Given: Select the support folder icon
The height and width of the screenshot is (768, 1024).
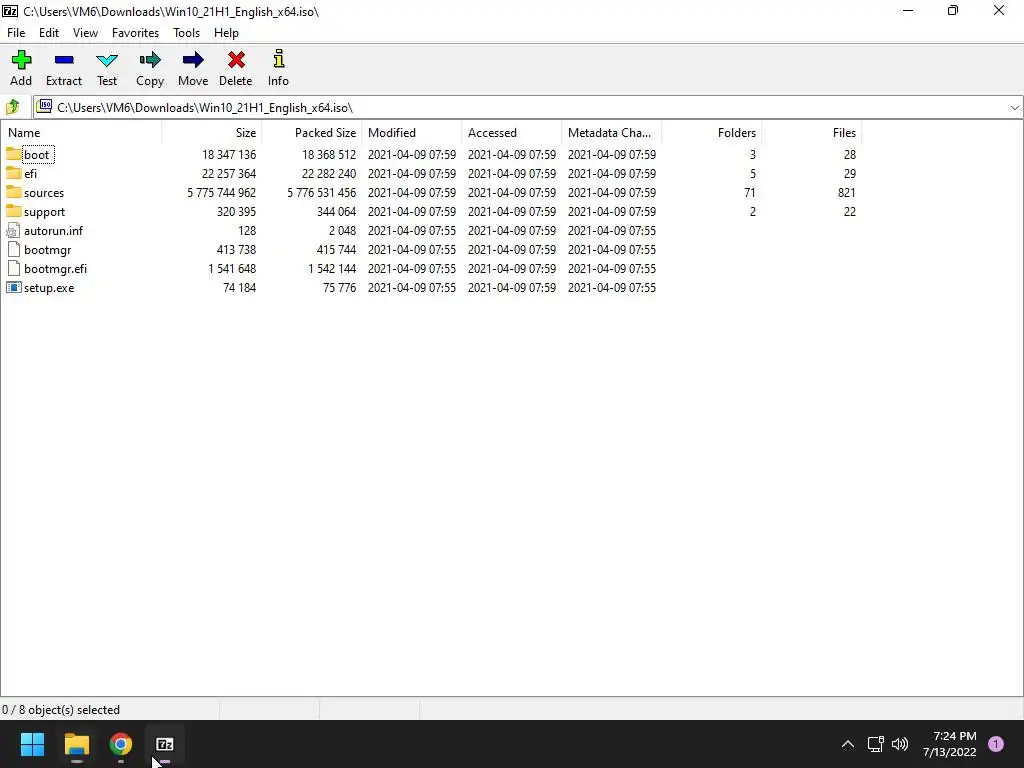Looking at the screenshot, I should (13, 211).
